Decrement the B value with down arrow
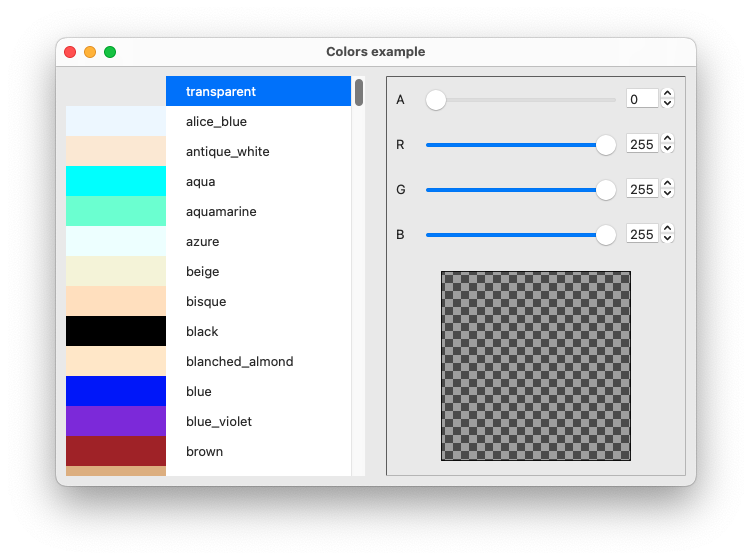The image size is (752, 560). (668, 239)
